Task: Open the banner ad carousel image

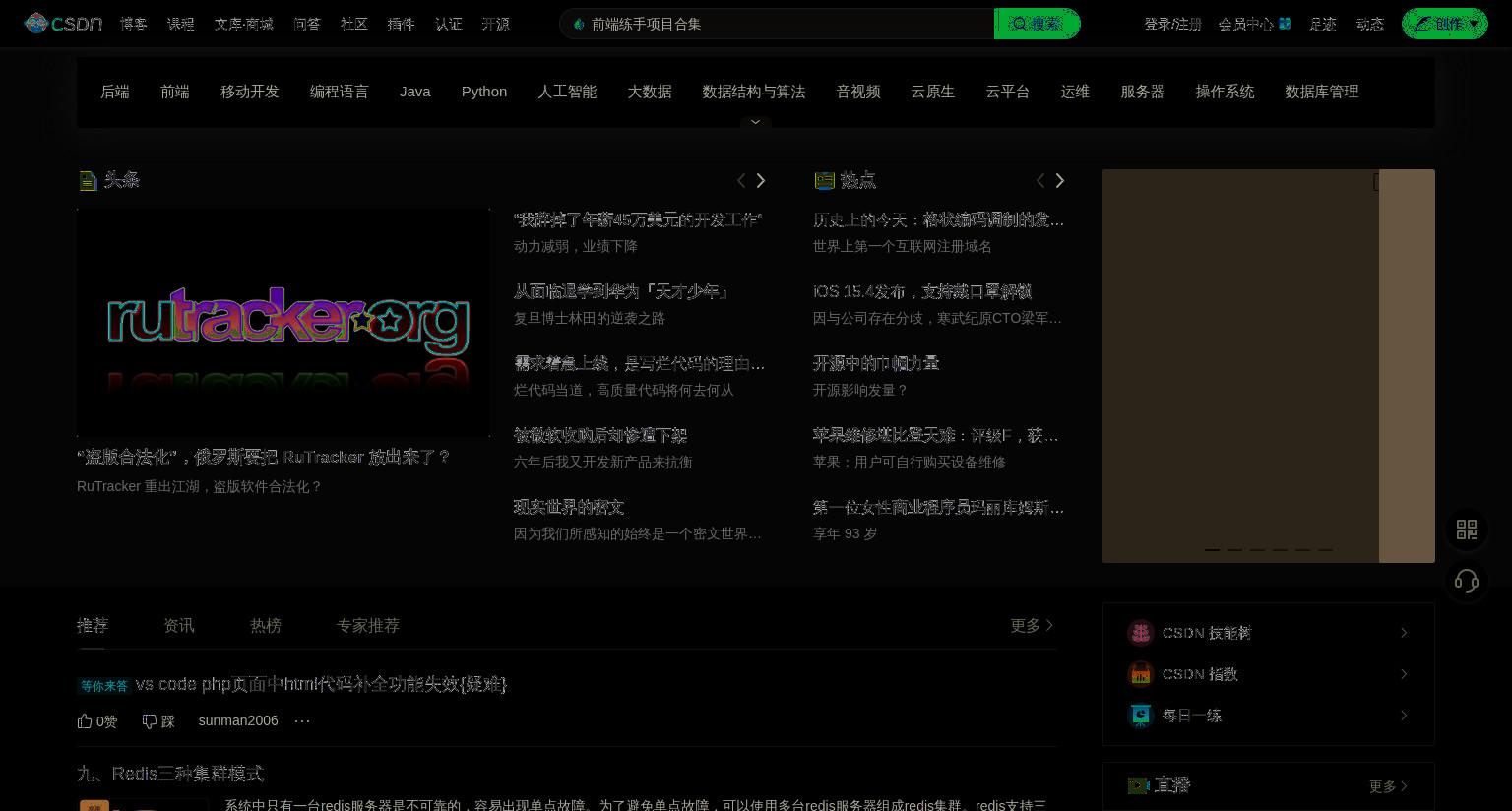Action: coord(1269,366)
